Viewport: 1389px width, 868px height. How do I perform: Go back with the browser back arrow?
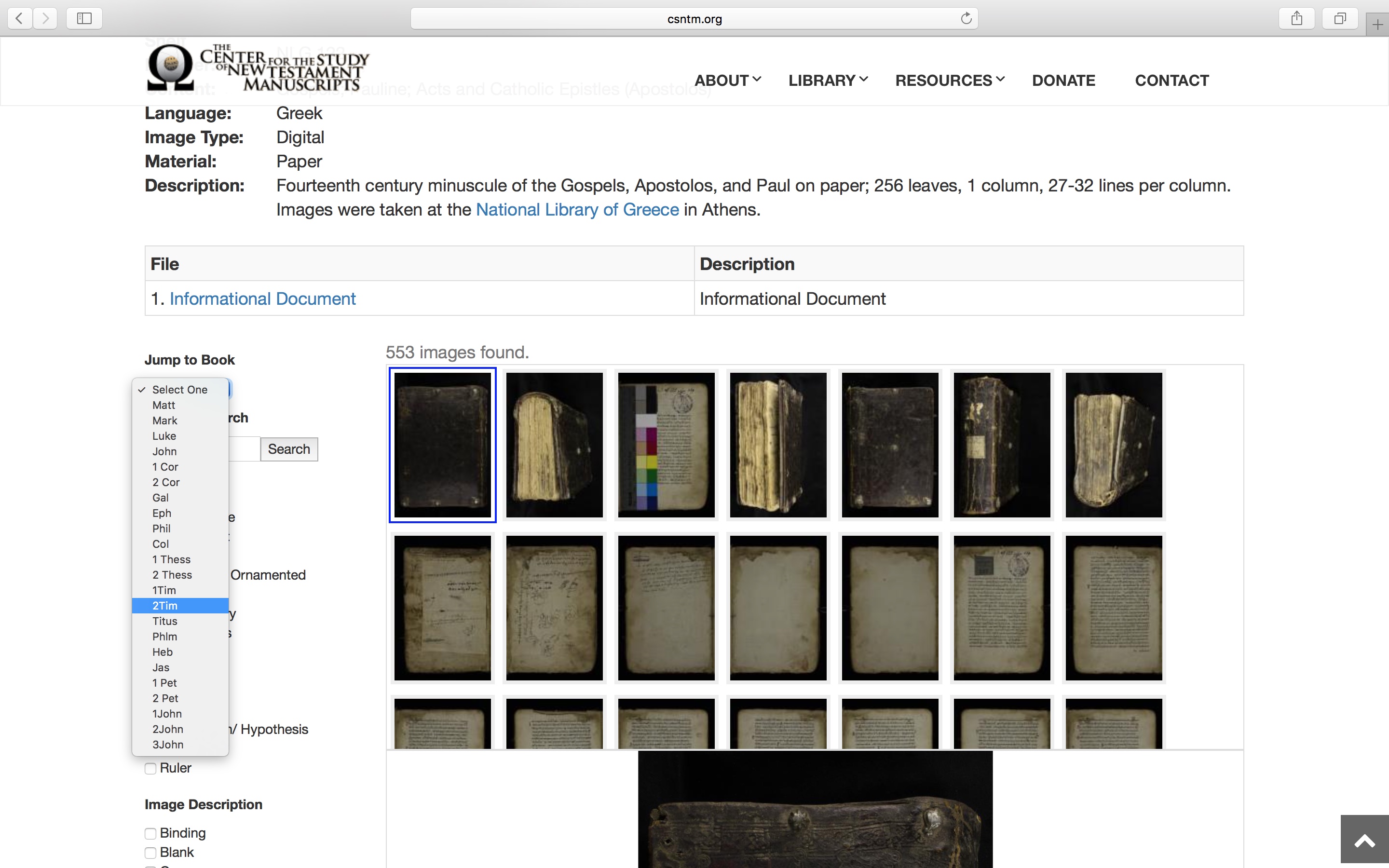[x=19, y=18]
